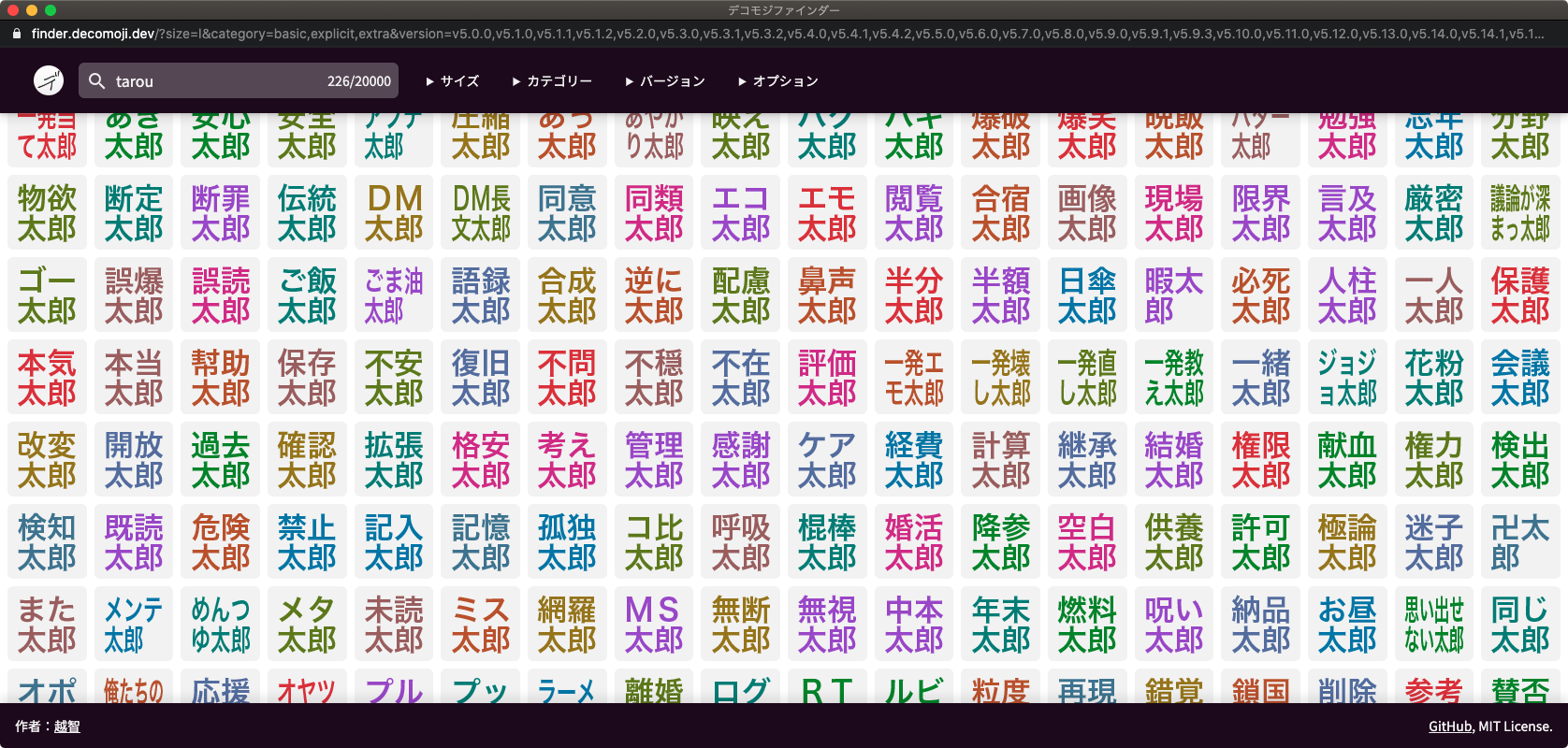The image size is (1568, 748).
Task: Select the 婚活太郎 emoji
Action: 914,542
